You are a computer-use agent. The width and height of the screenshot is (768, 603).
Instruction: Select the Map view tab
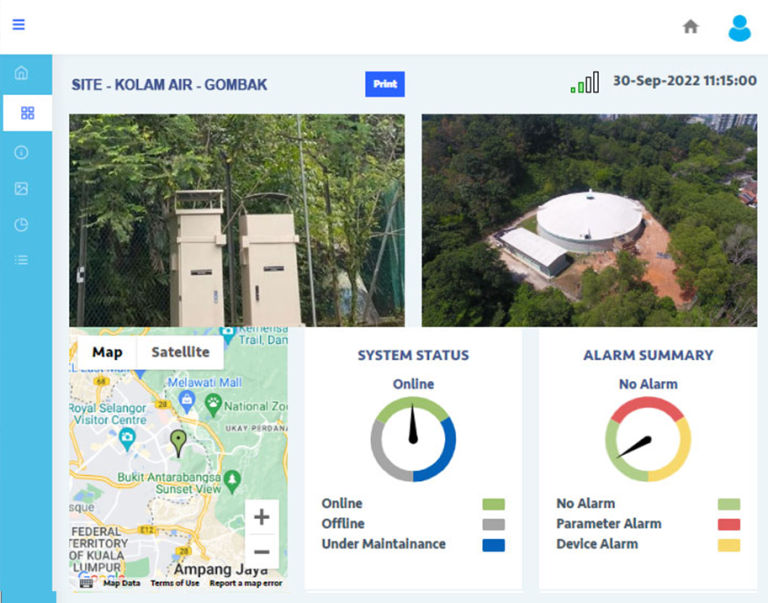(x=107, y=352)
